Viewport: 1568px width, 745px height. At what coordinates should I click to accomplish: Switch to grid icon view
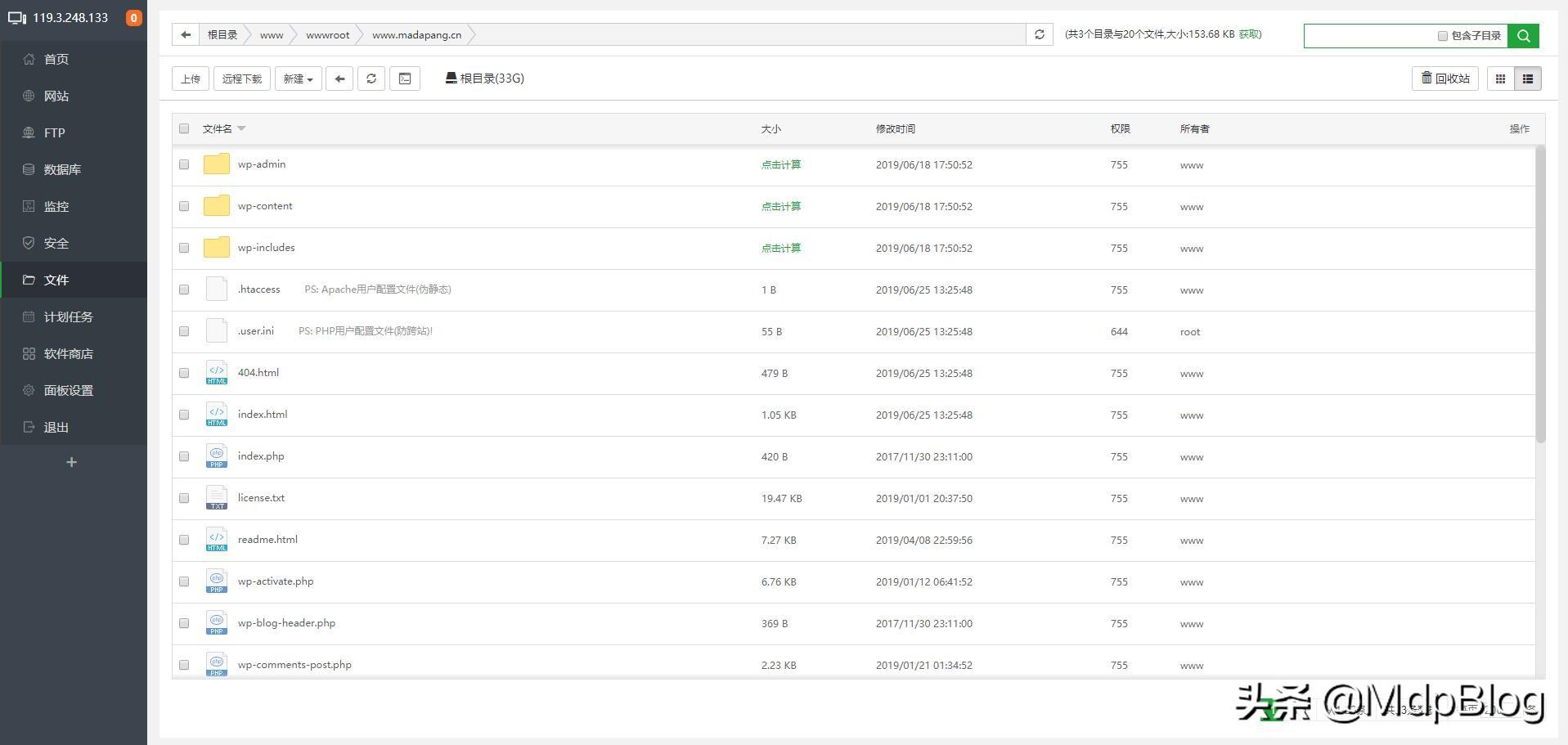(1500, 79)
